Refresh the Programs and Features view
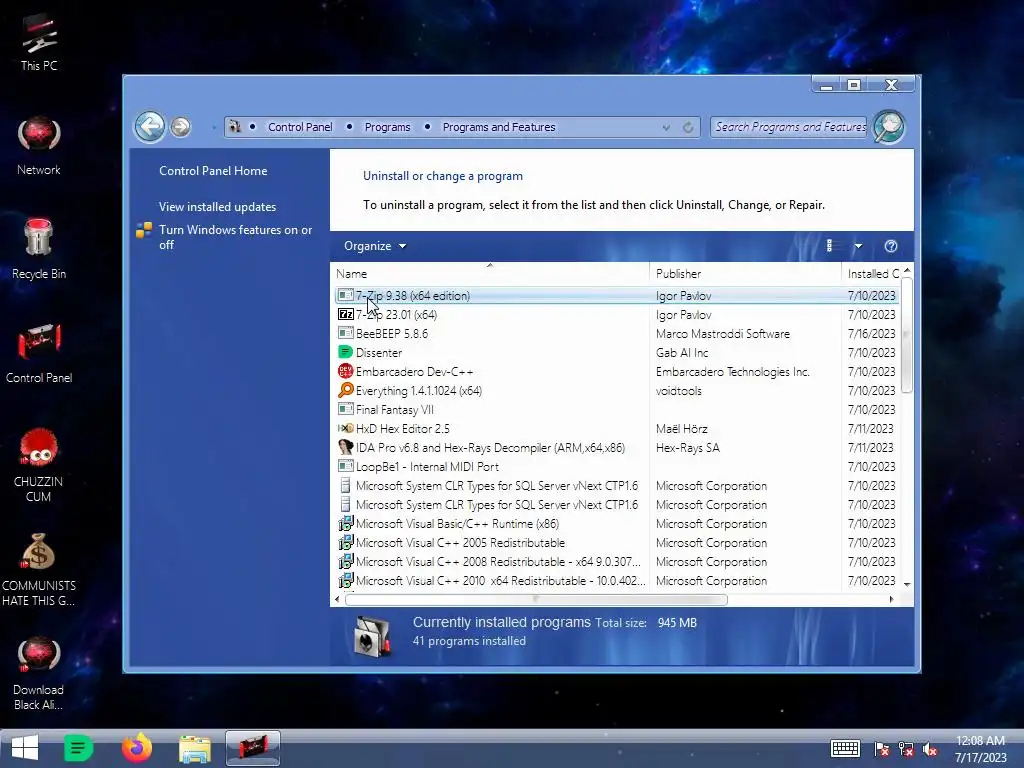 tap(688, 127)
